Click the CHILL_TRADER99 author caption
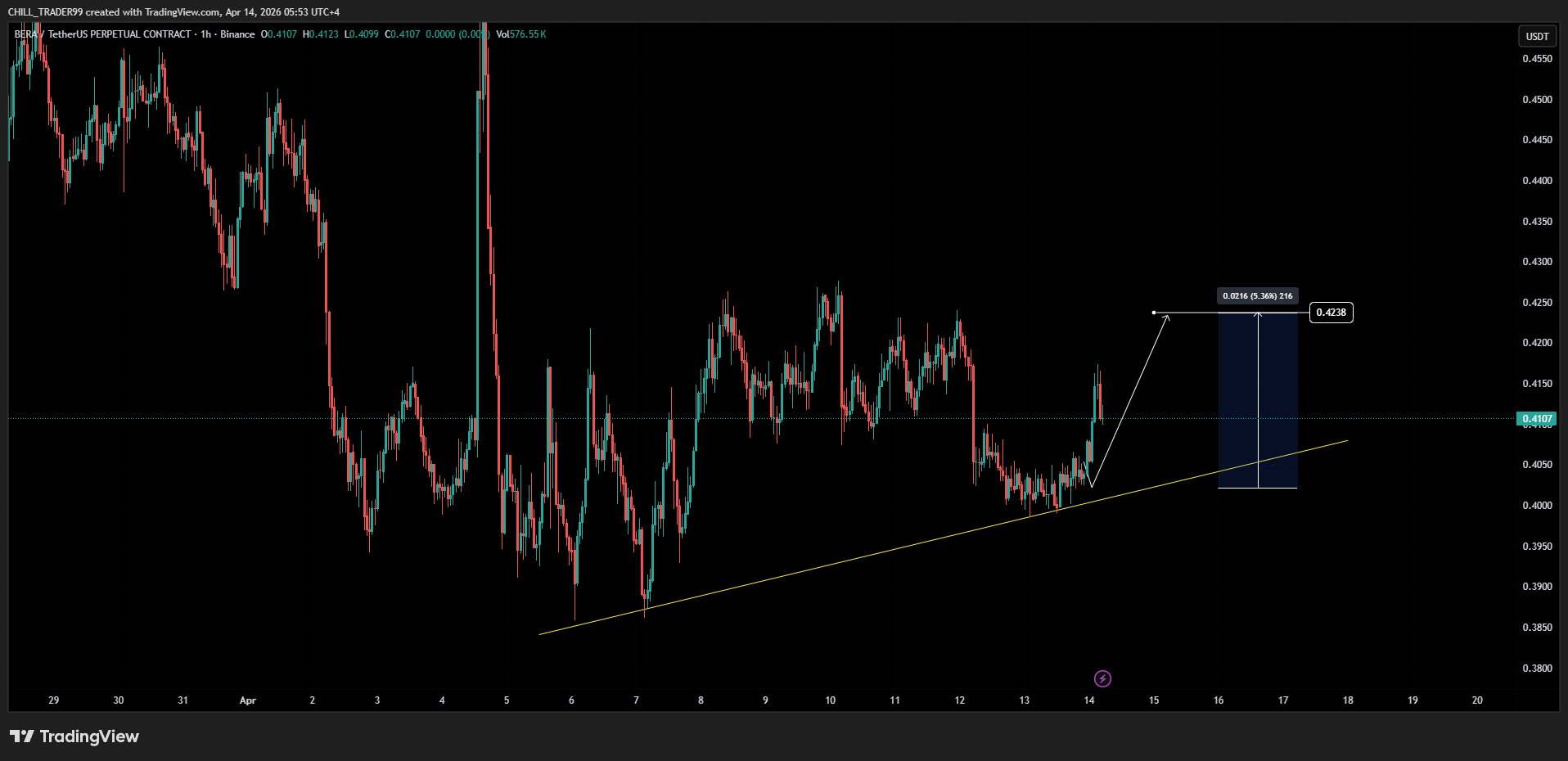This screenshot has height=761, width=1568. [x=173, y=11]
